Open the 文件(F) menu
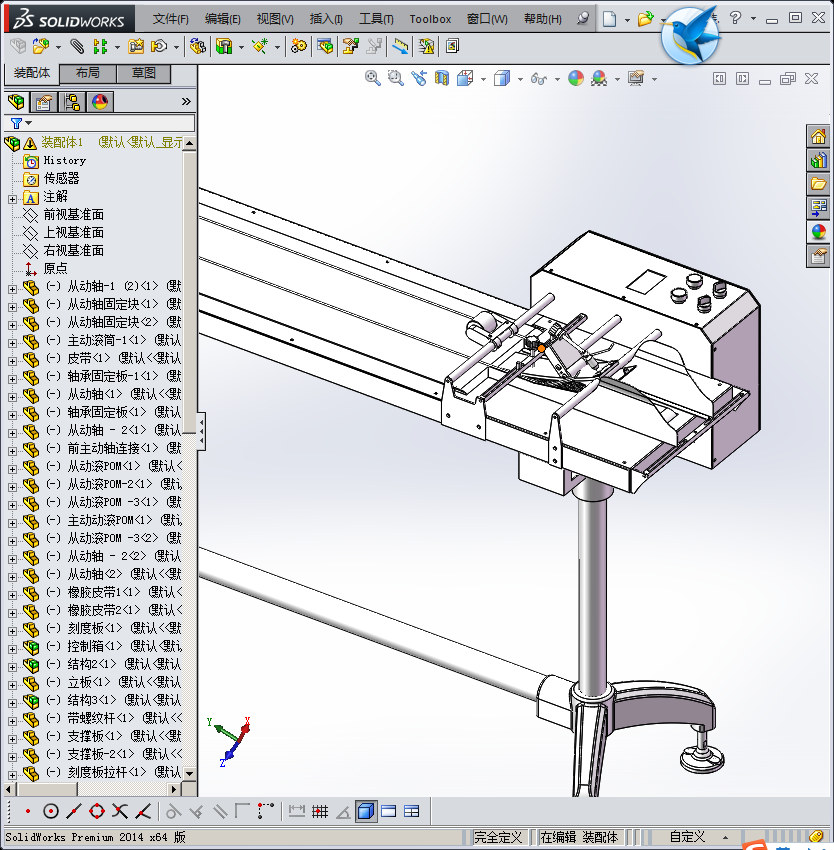 point(171,19)
